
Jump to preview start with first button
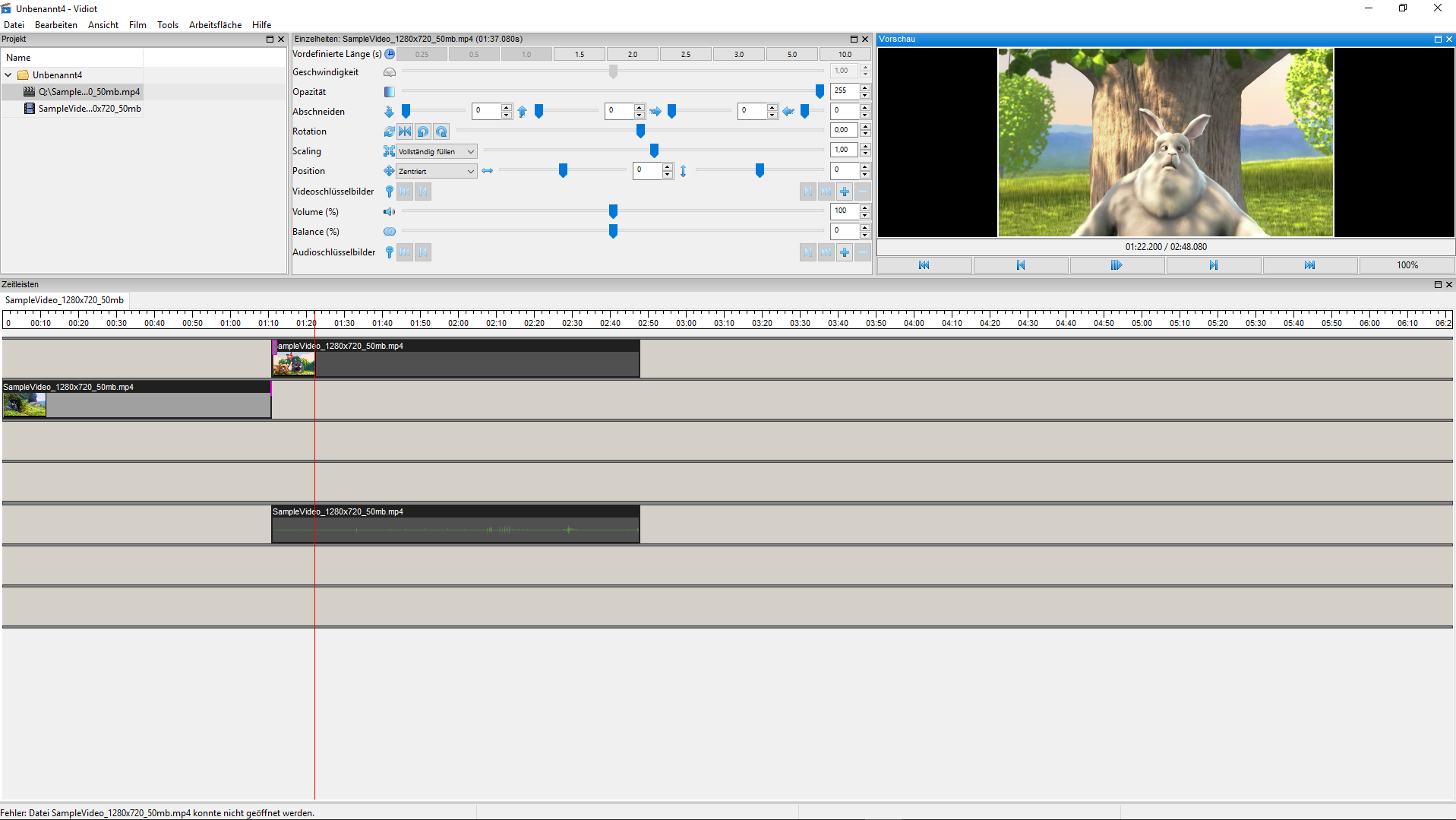coord(924,265)
